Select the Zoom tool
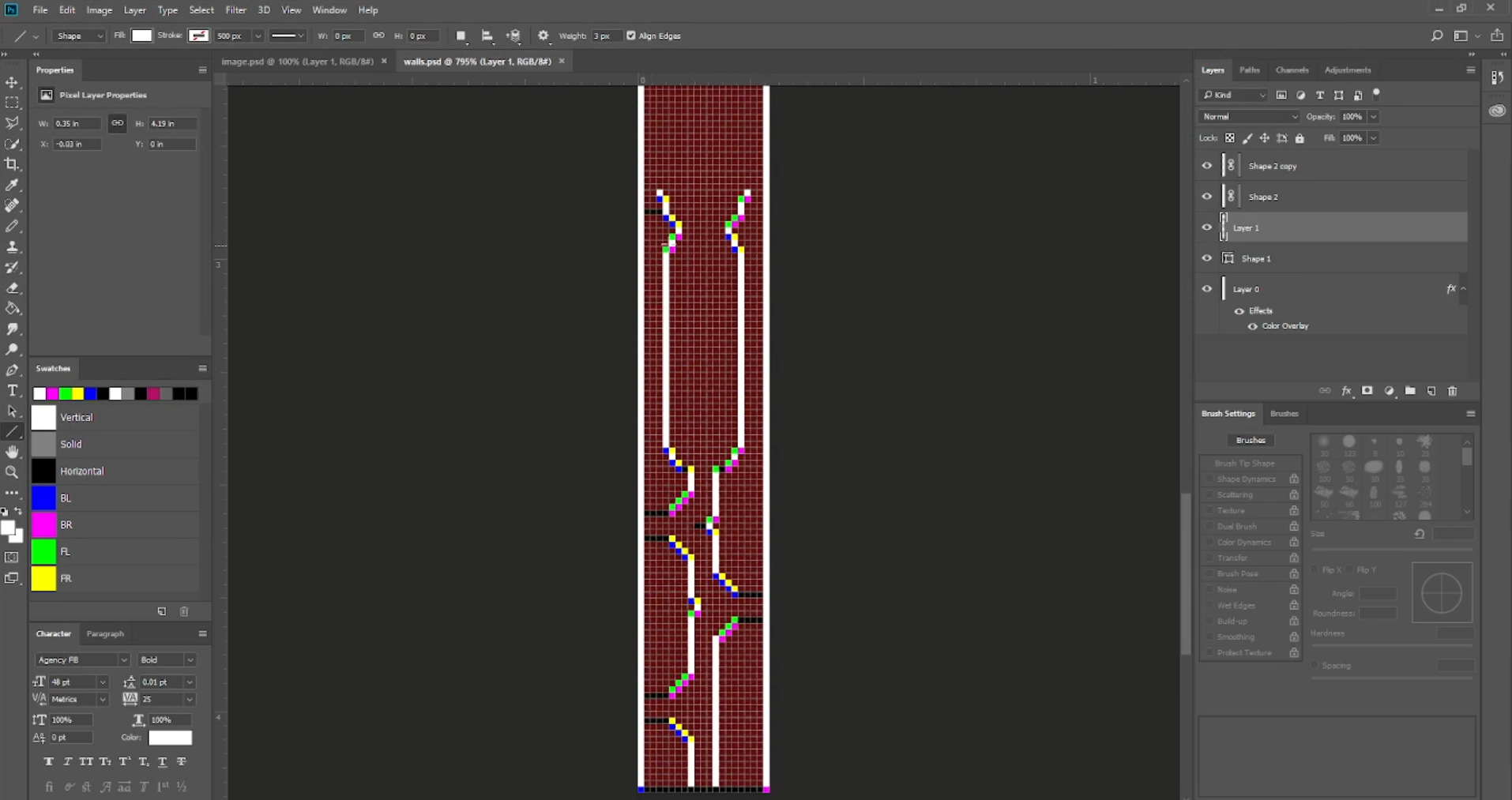The height and width of the screenshot is (800, 1512). pos(12,472)
